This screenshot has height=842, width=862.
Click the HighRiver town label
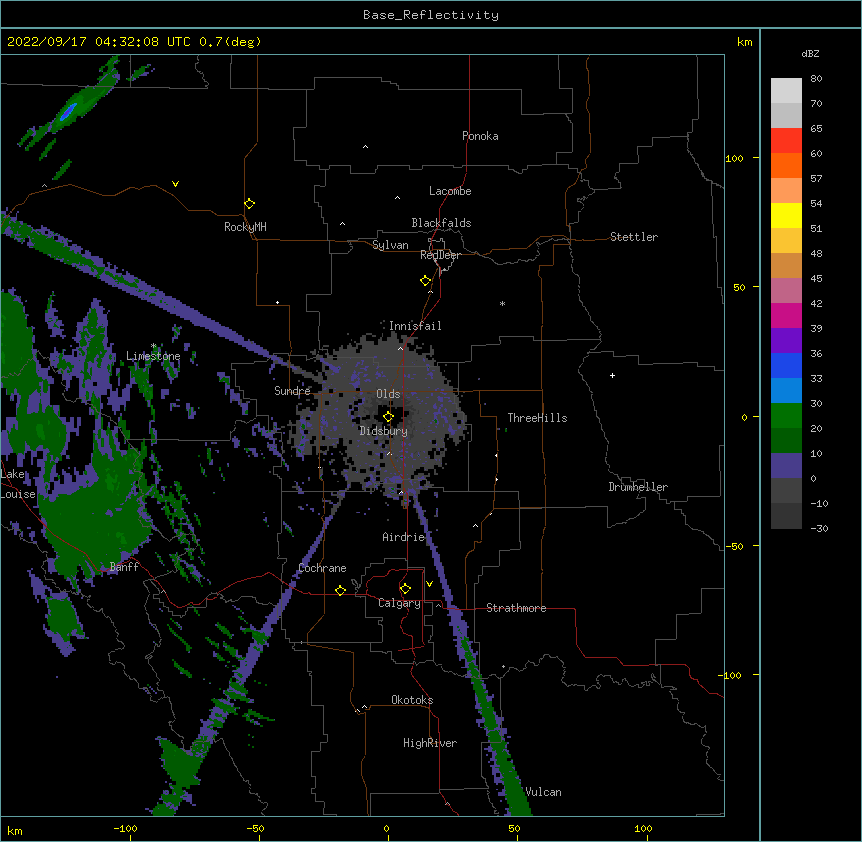click(430, 743)
